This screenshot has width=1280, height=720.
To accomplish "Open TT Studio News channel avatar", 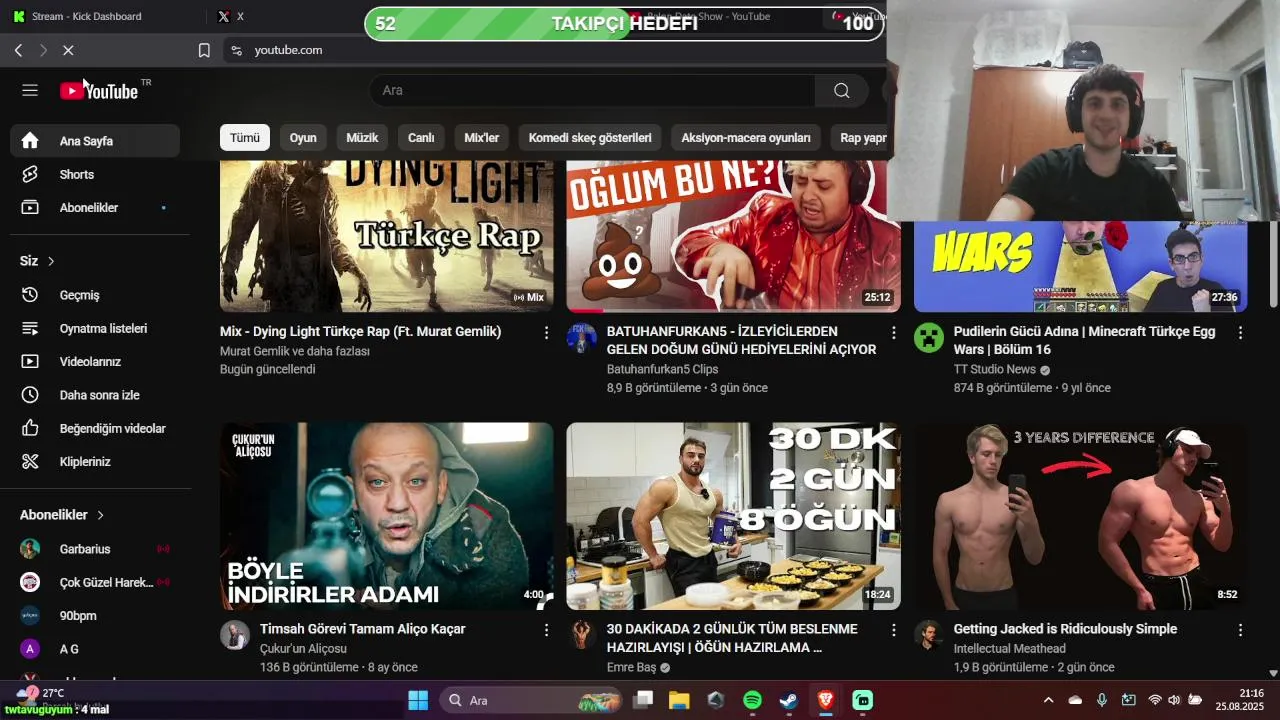I will [x=928, y=338].
